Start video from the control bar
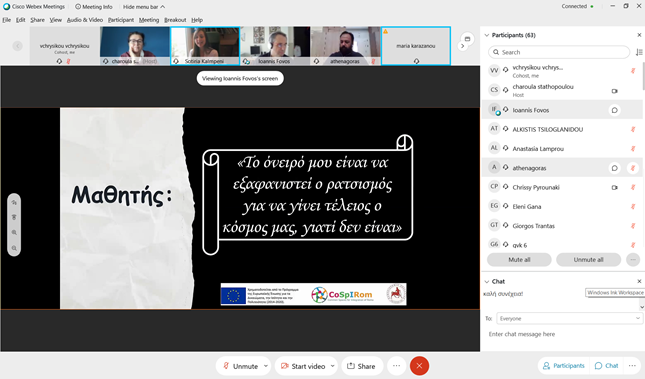Viewport: 645px width, 379px height. click(x=303, y=366)
